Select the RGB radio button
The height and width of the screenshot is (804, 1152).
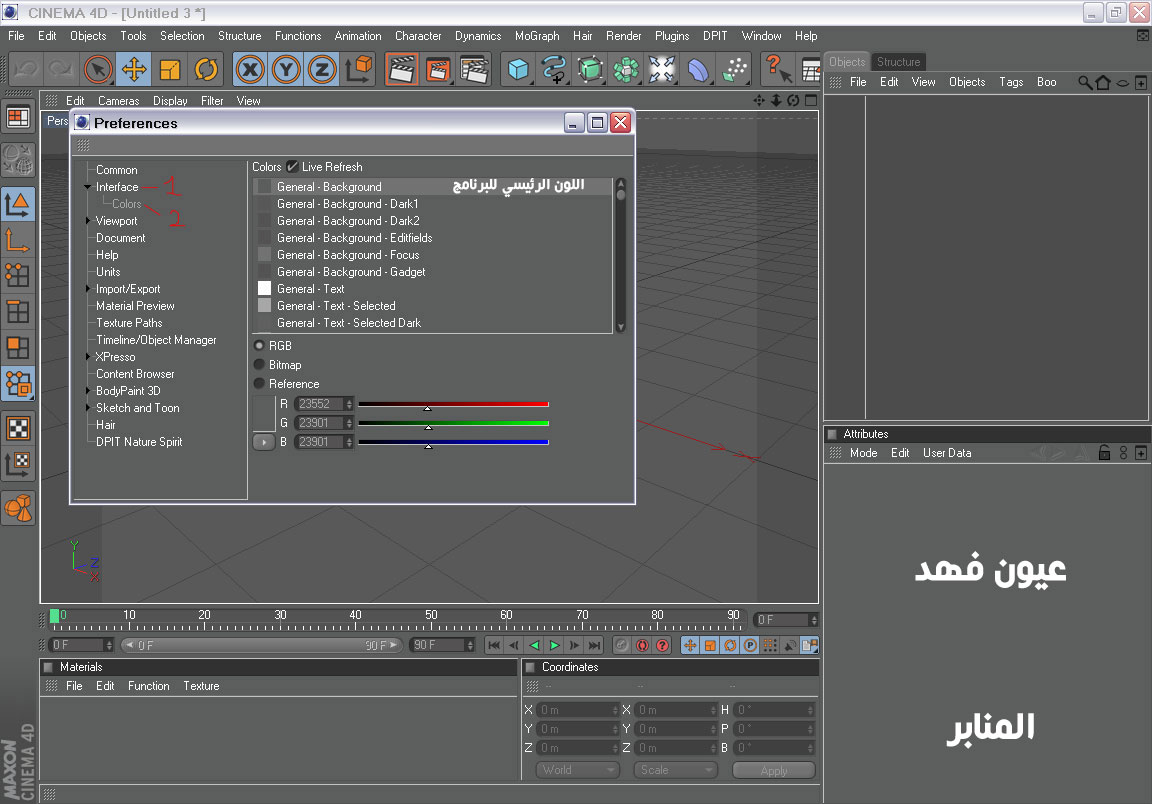[x=259, y=345]
